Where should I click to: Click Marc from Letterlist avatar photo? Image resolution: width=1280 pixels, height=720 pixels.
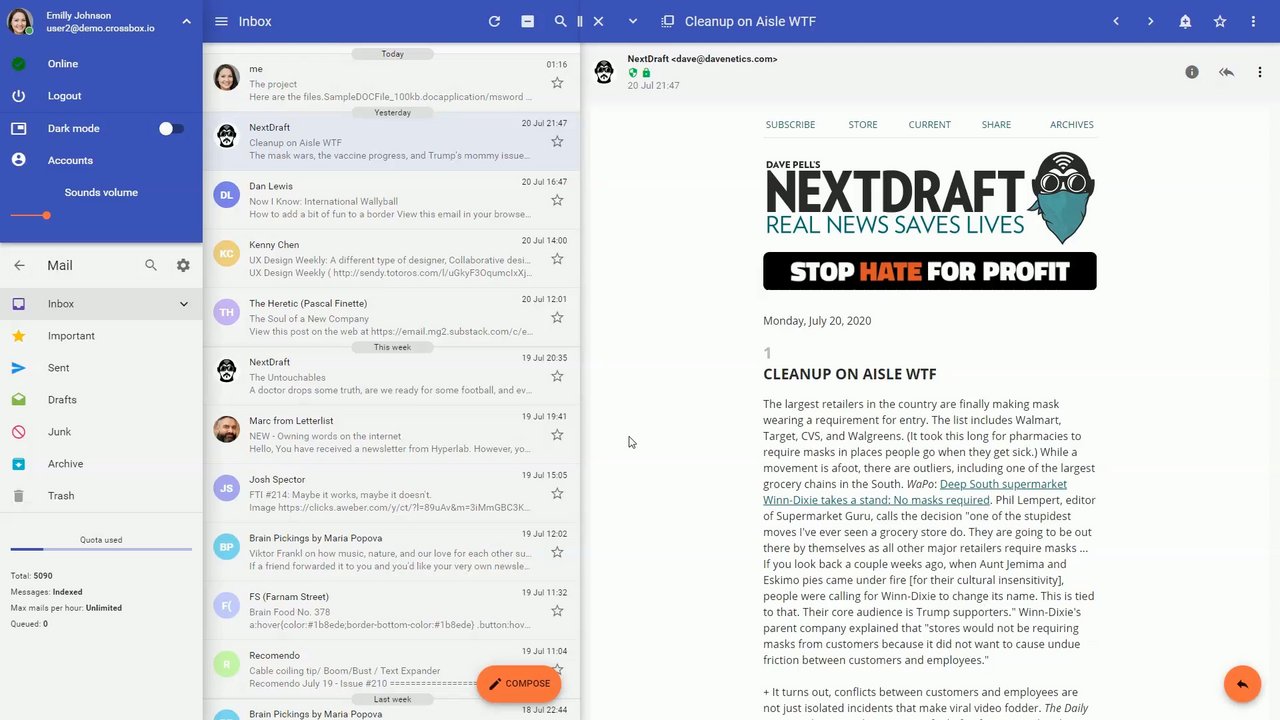(227, 429)
